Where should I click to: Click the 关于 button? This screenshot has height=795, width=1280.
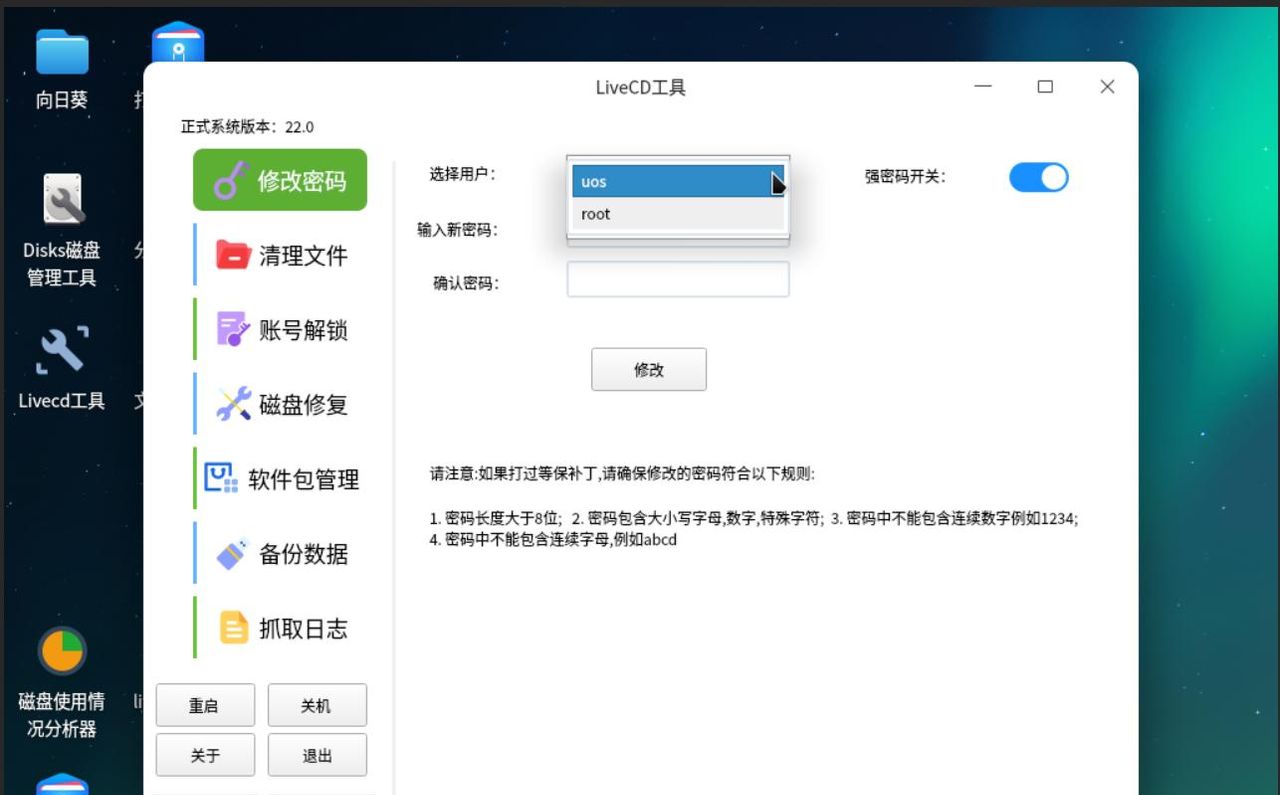click(205, 755)
